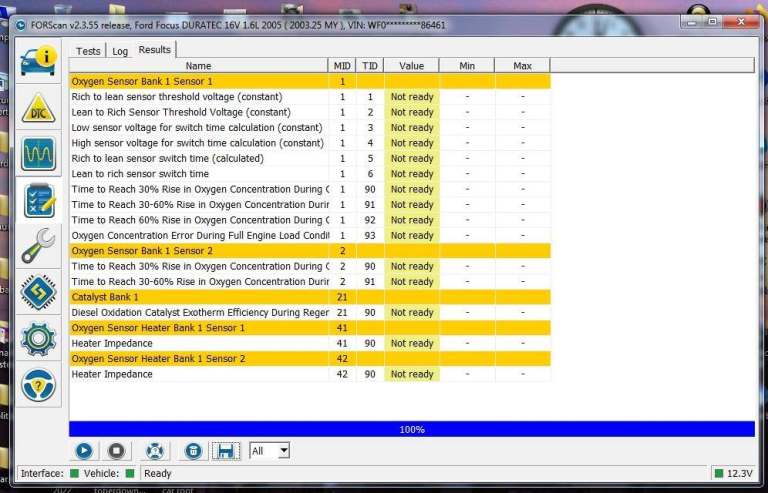Sort by the TID column header
This screenshot has height=493, width=768.
[370, 66]
